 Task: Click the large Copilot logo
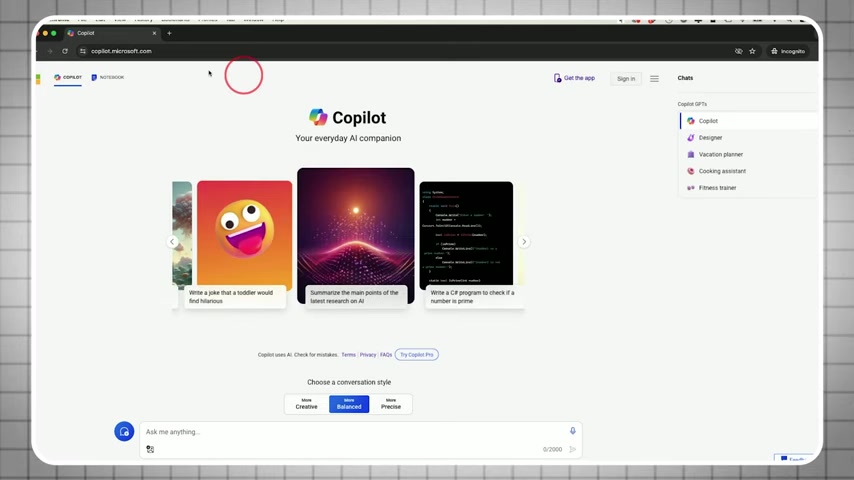pyautogui.click(x=318, y=117)
